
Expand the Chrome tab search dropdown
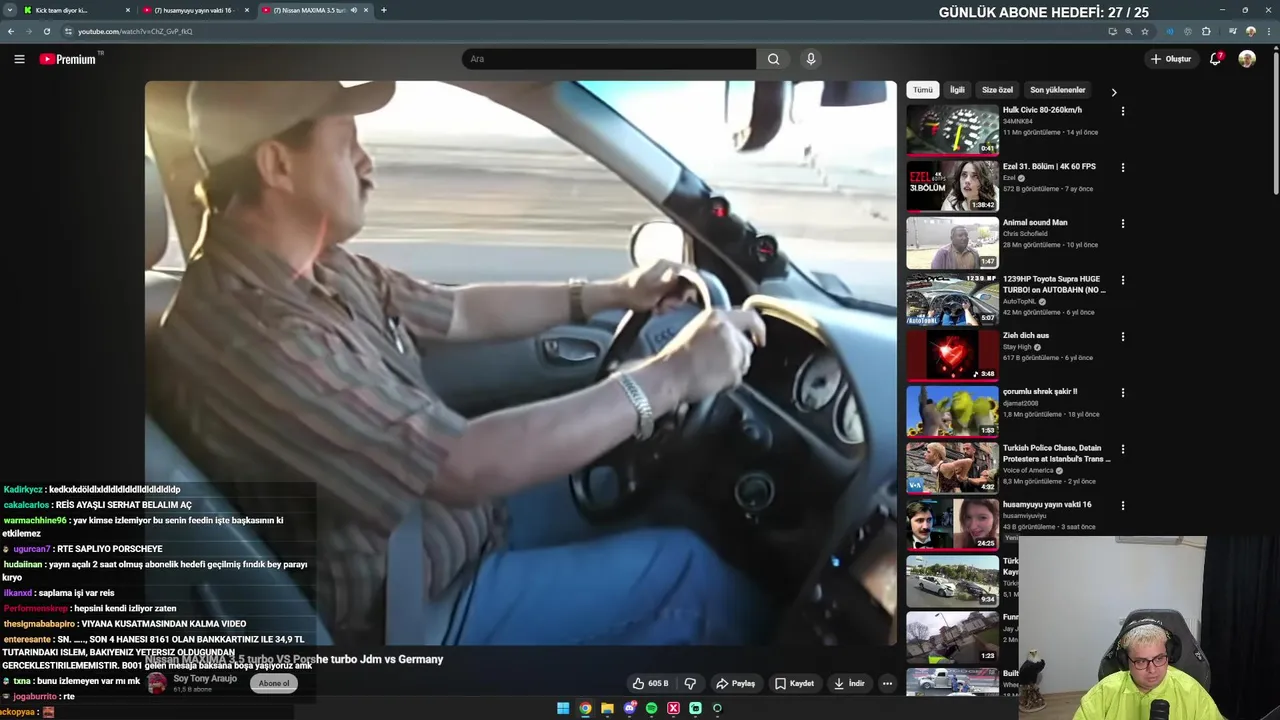tap(10, 10)
